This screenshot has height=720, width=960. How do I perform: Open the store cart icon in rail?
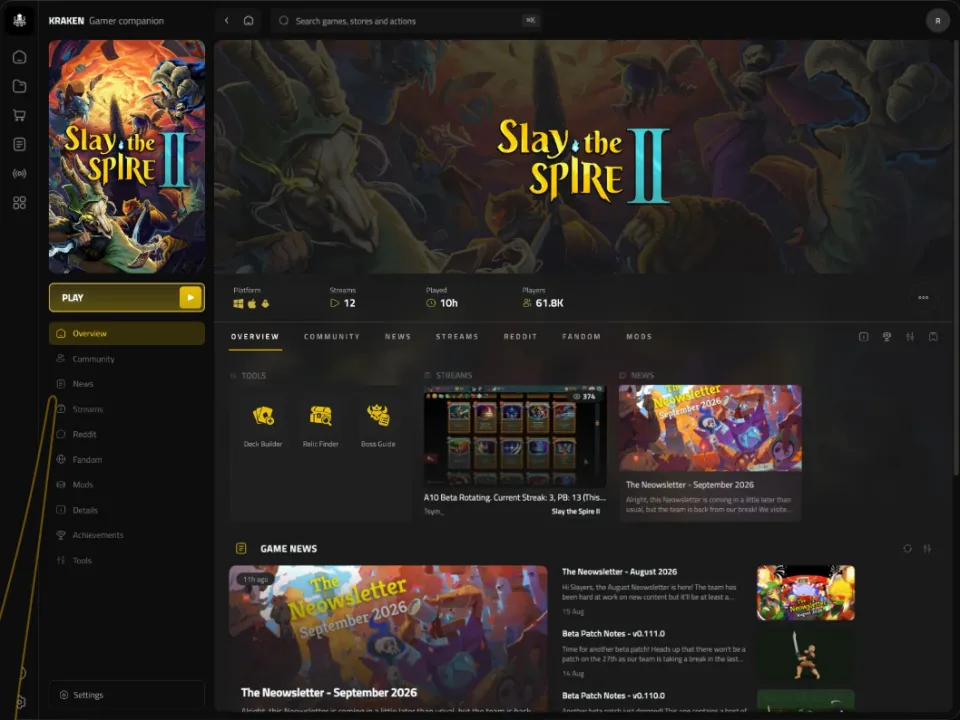tap(20, 115)
